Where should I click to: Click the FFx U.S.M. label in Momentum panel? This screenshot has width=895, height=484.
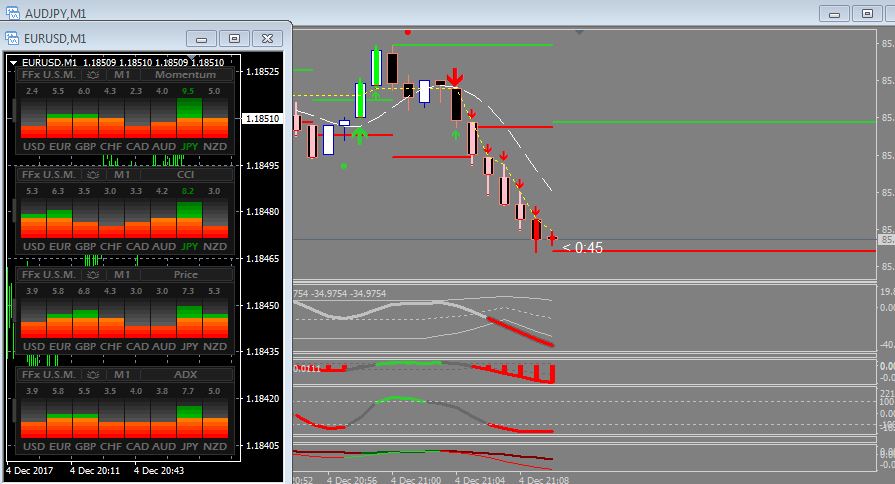pos(48,75)
